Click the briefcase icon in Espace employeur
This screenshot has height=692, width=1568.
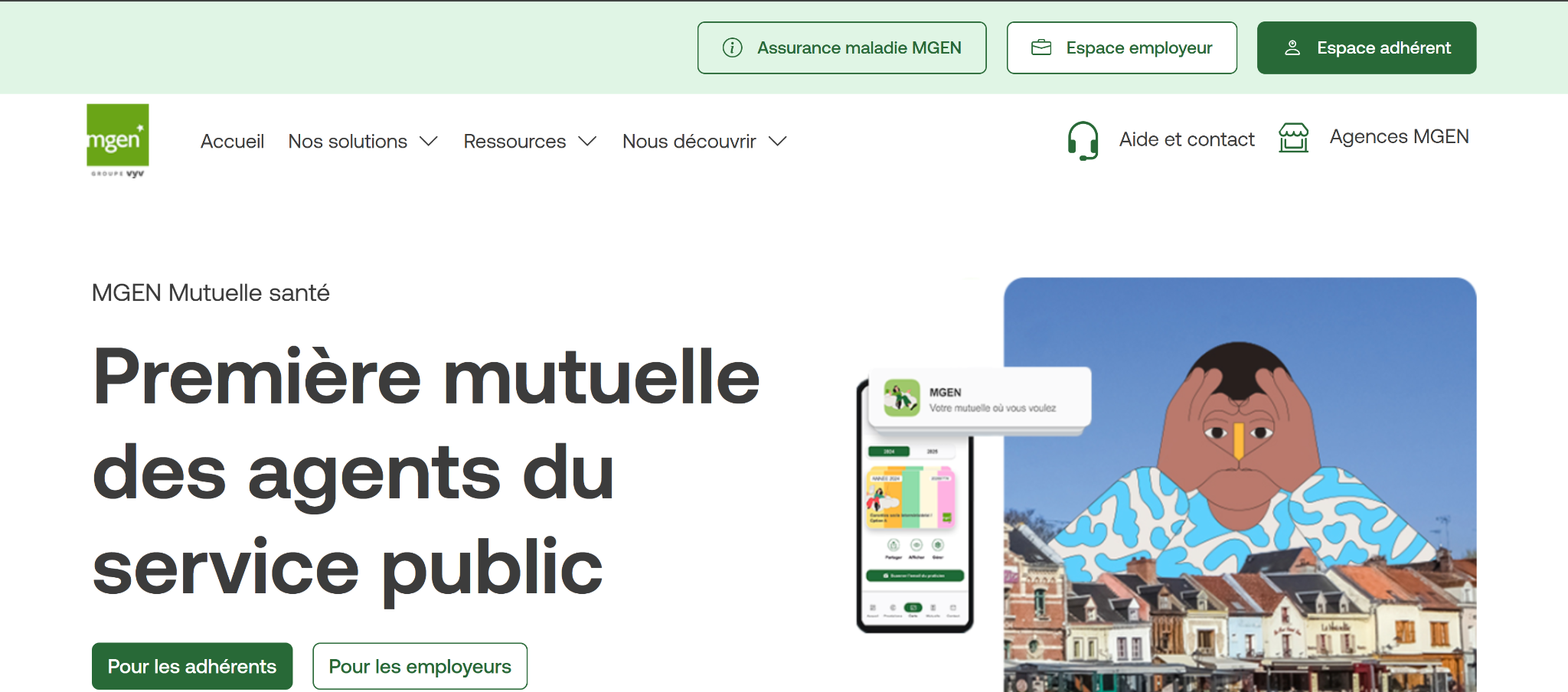tap(1041, 47)
